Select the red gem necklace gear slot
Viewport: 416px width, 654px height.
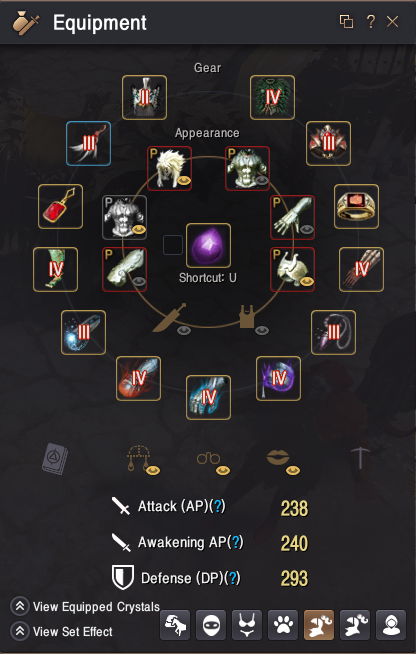(x=61, y=206)
